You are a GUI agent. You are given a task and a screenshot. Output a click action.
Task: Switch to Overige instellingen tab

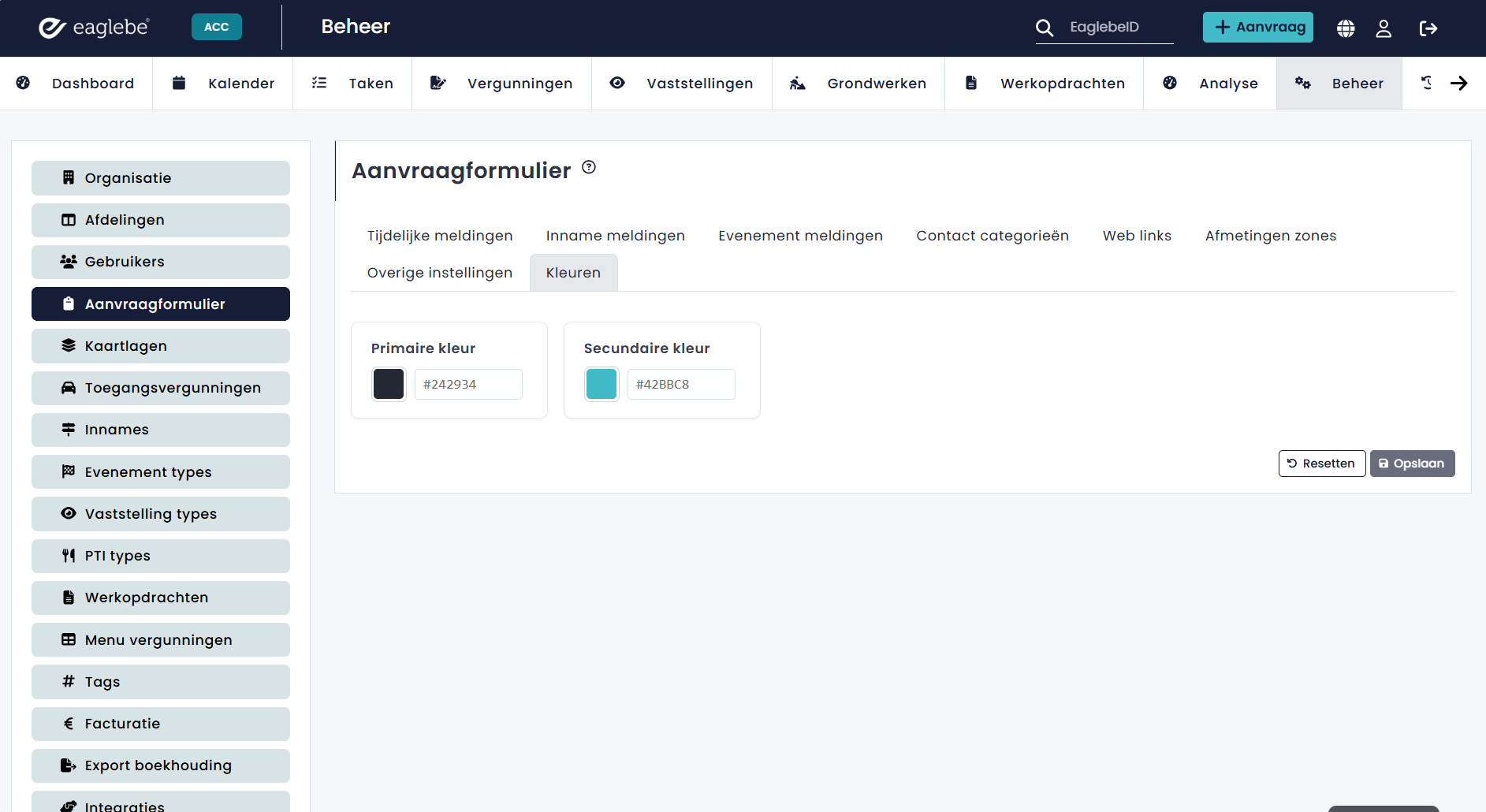pyautogui.click(x=440, y=273)
